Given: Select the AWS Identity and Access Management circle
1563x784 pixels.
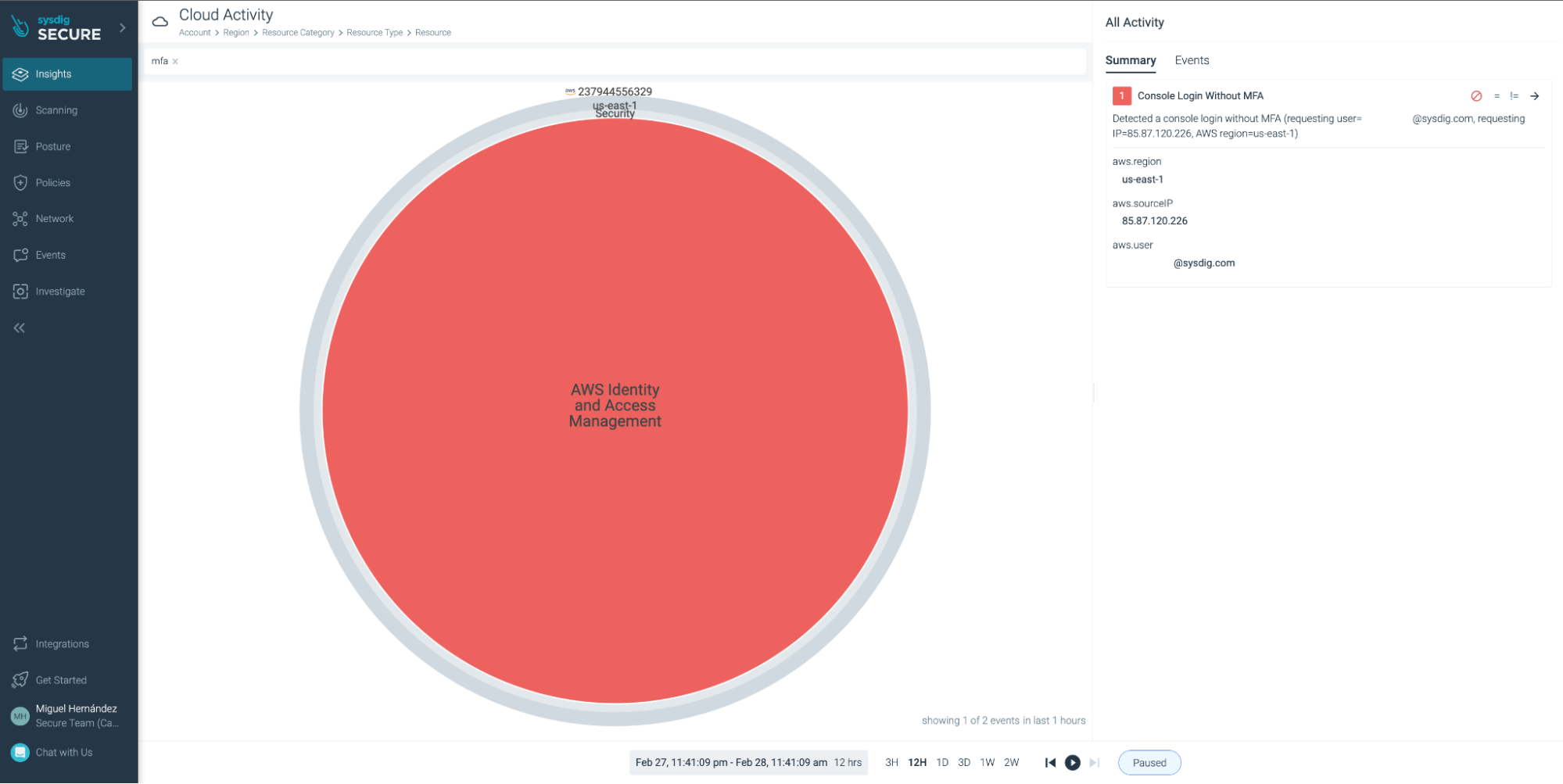Looking at the screenshot, I should (x=615, y=410).
